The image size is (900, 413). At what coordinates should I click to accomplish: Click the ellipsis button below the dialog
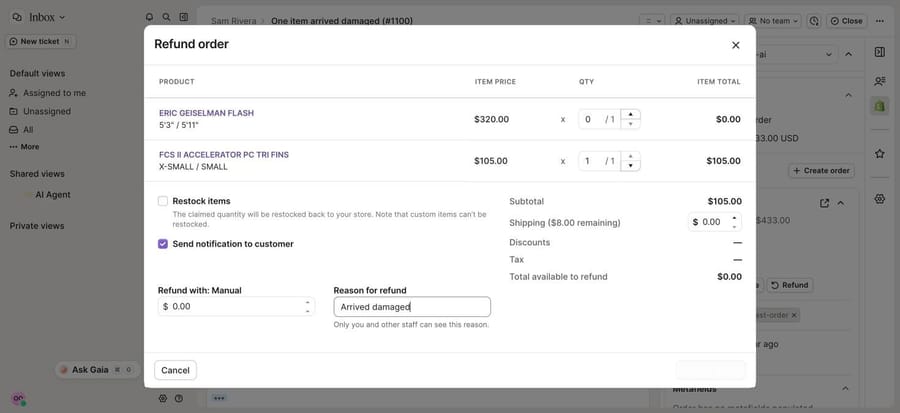219,398
